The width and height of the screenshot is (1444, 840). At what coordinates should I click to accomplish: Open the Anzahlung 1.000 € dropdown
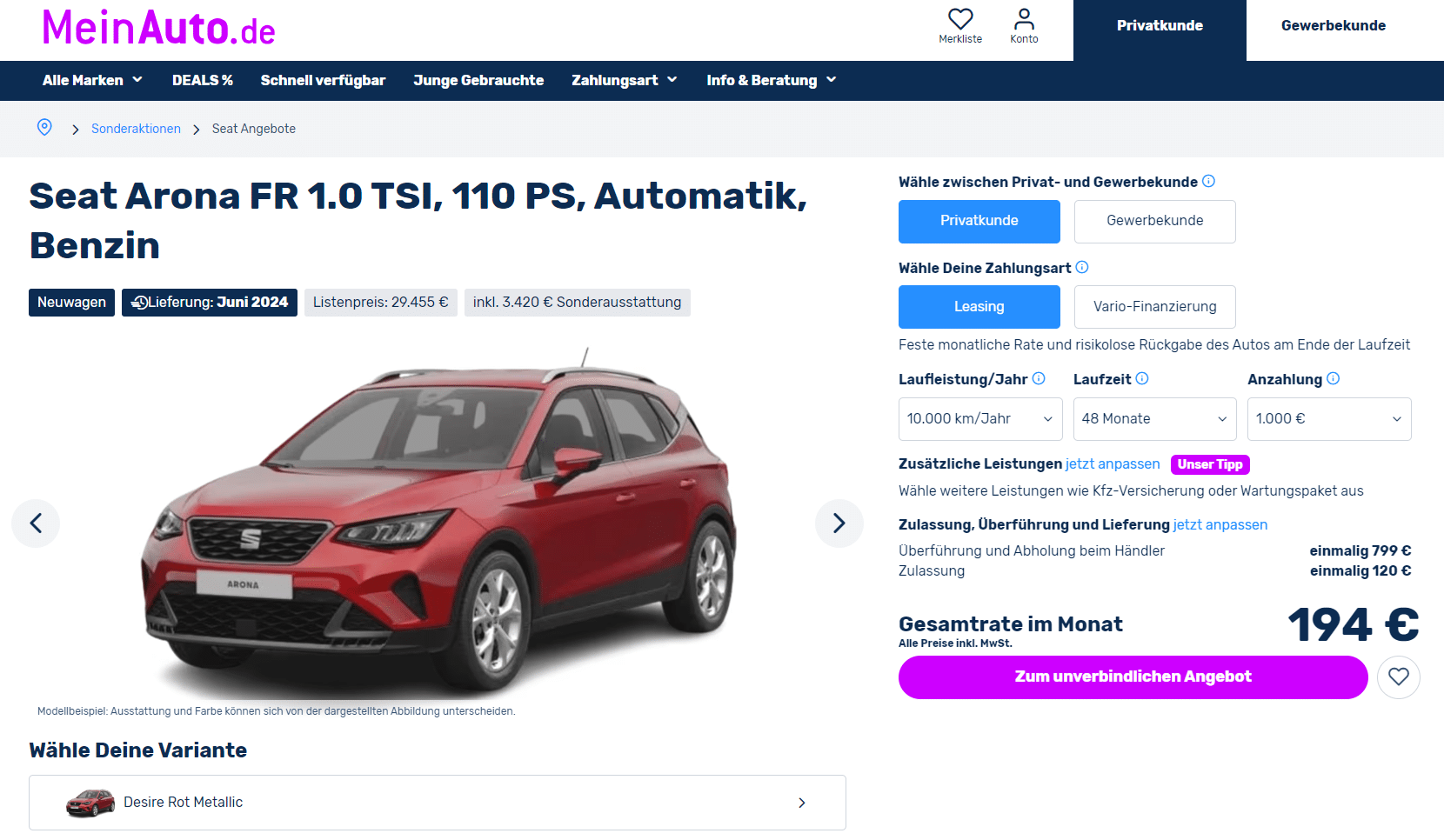click(1329, 419)
